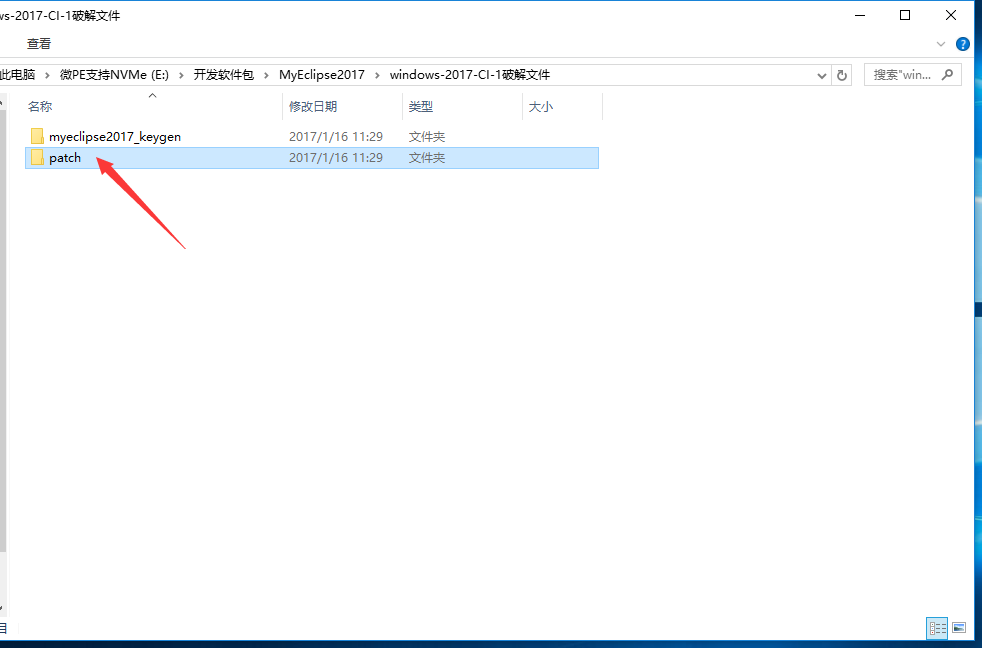Viewport: 982px width, 648px height.
Task: Click windows-2017-CI-1破解文件 breadcrumb segment
Action: click(x=470, y=75)
